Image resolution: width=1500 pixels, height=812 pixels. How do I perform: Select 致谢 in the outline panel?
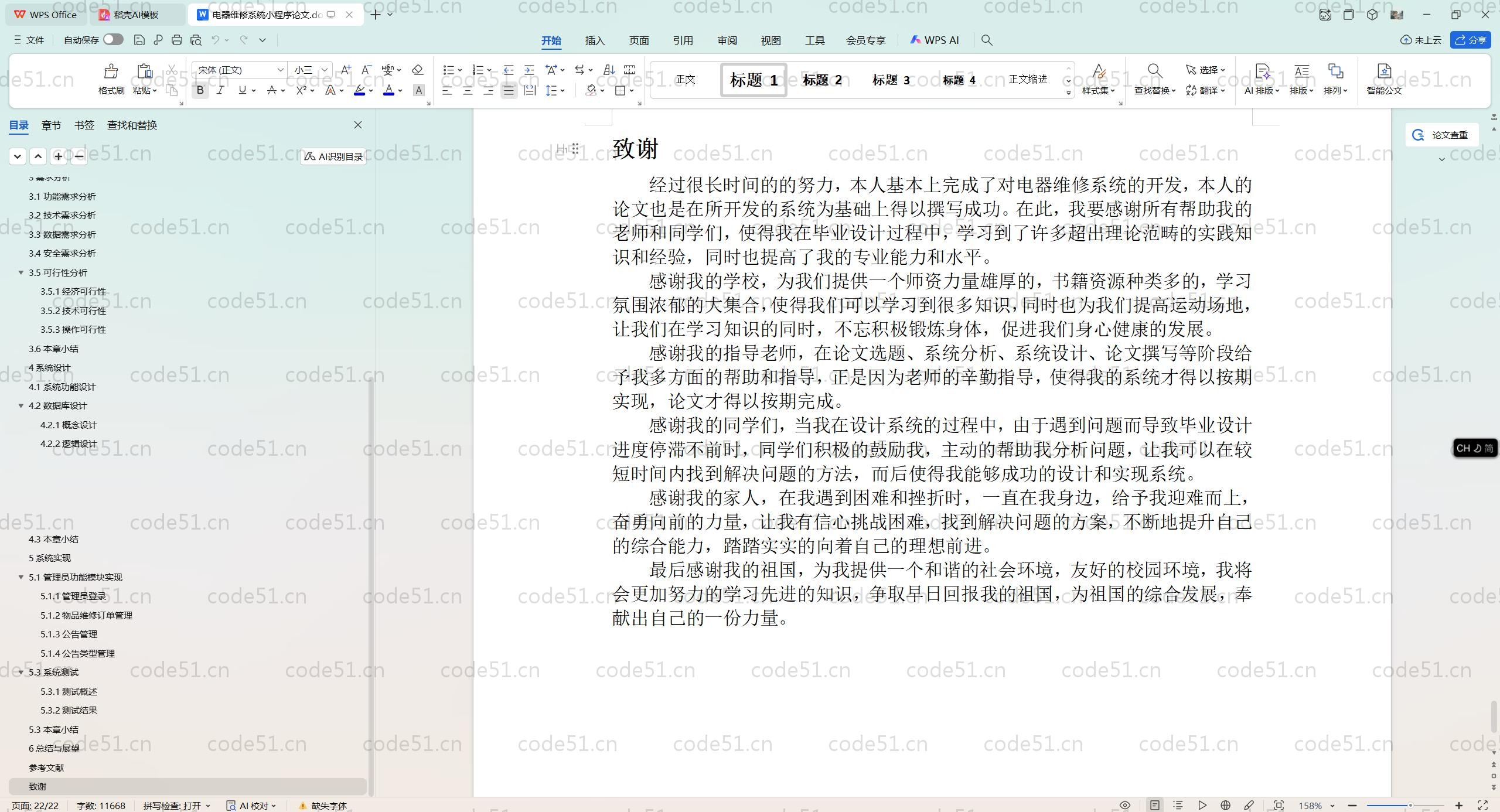[x=37, y=786]
